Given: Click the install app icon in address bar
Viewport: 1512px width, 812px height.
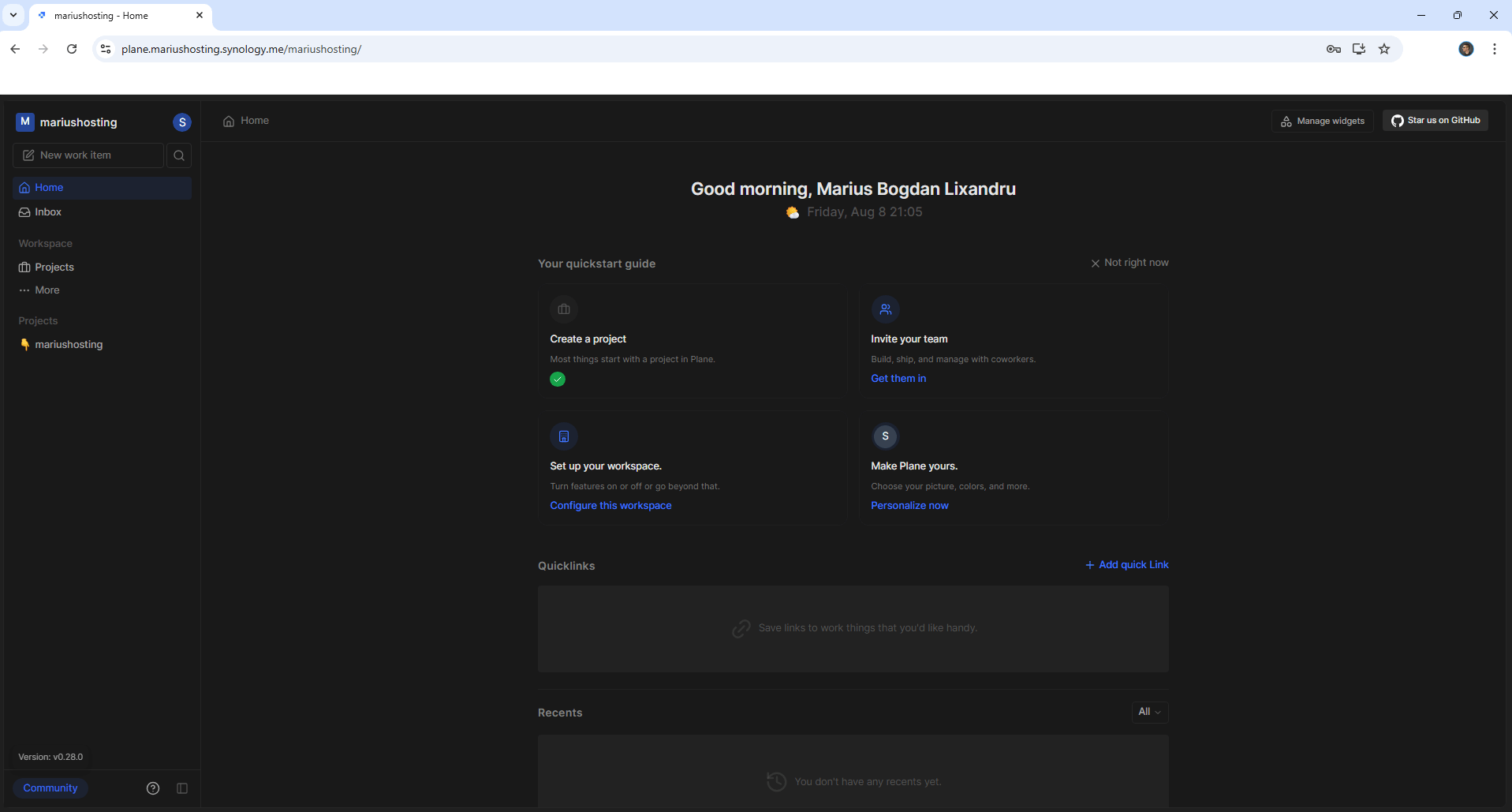Looking at the screenshot, I should pyautogui.click(x=1359, y=49).
